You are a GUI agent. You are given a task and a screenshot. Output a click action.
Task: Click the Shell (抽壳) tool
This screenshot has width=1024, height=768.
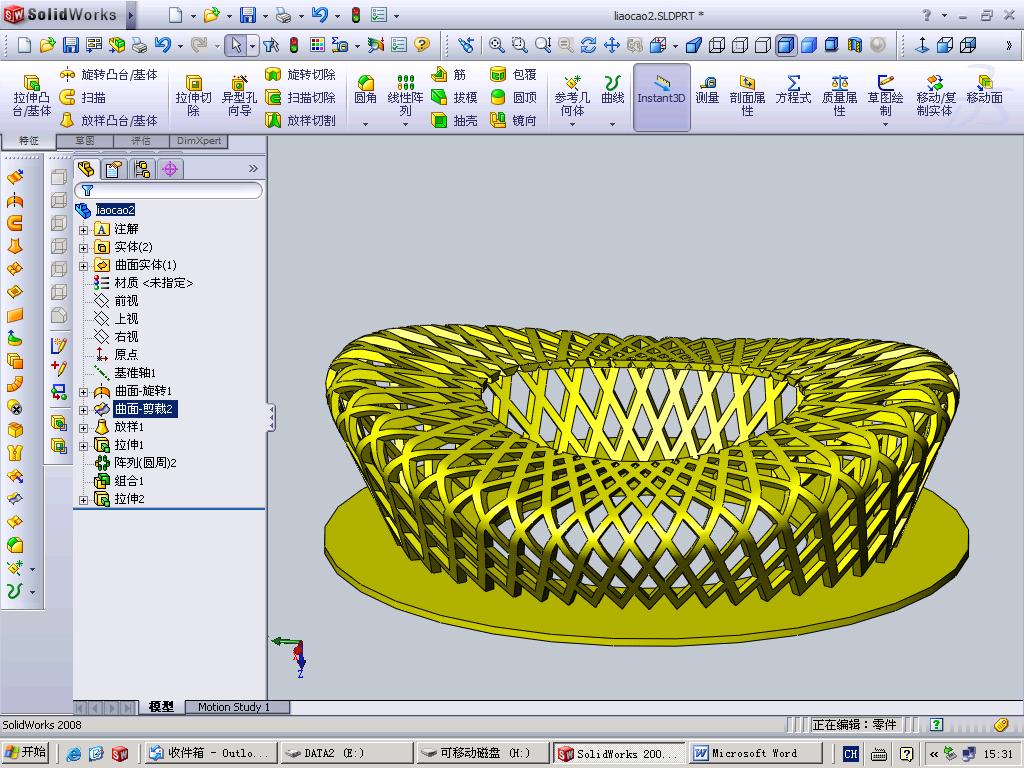coord(455,120)
